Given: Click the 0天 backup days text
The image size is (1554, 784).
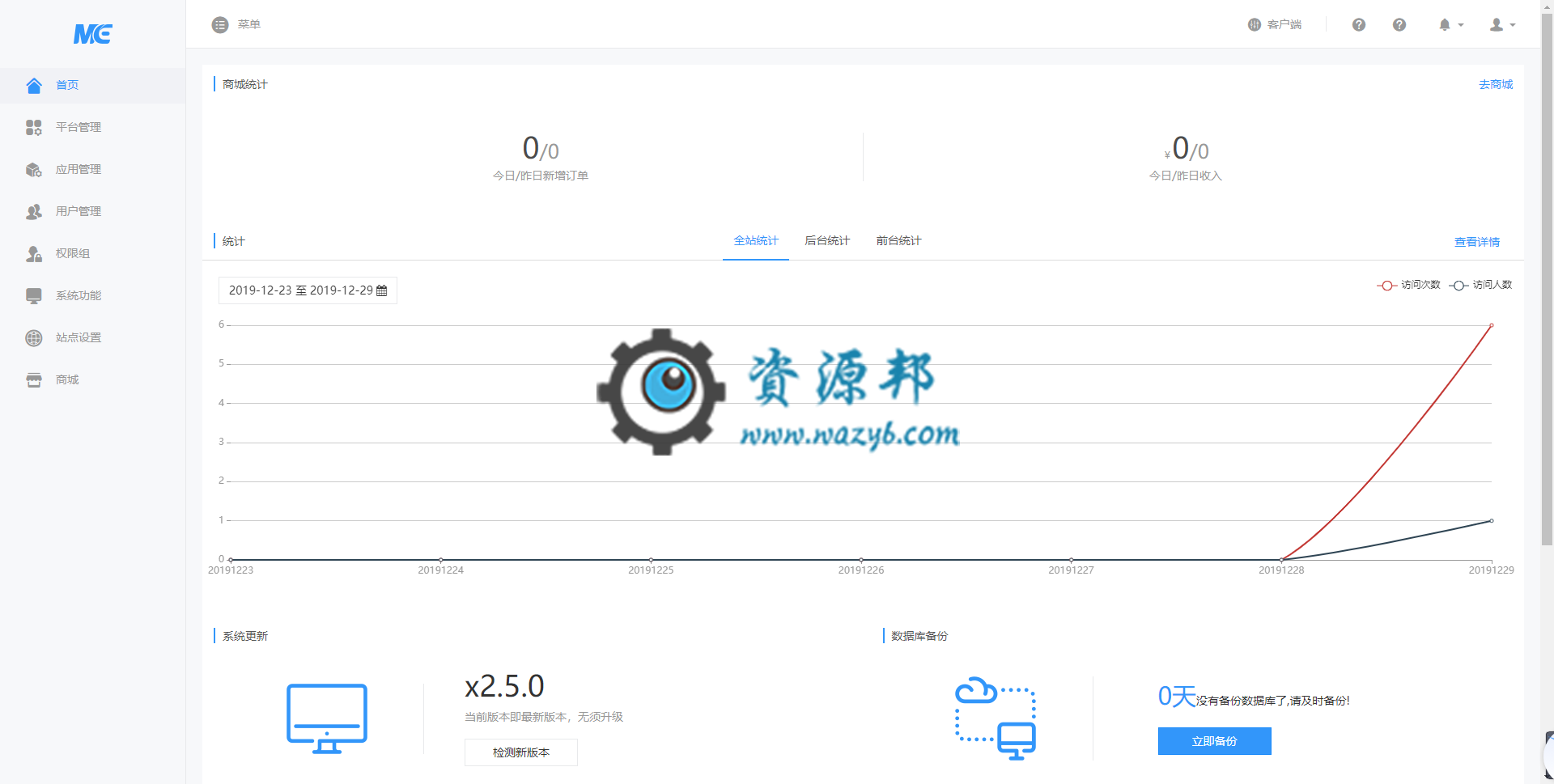Looking at the screenshot, I should [x=1177, y=697].
